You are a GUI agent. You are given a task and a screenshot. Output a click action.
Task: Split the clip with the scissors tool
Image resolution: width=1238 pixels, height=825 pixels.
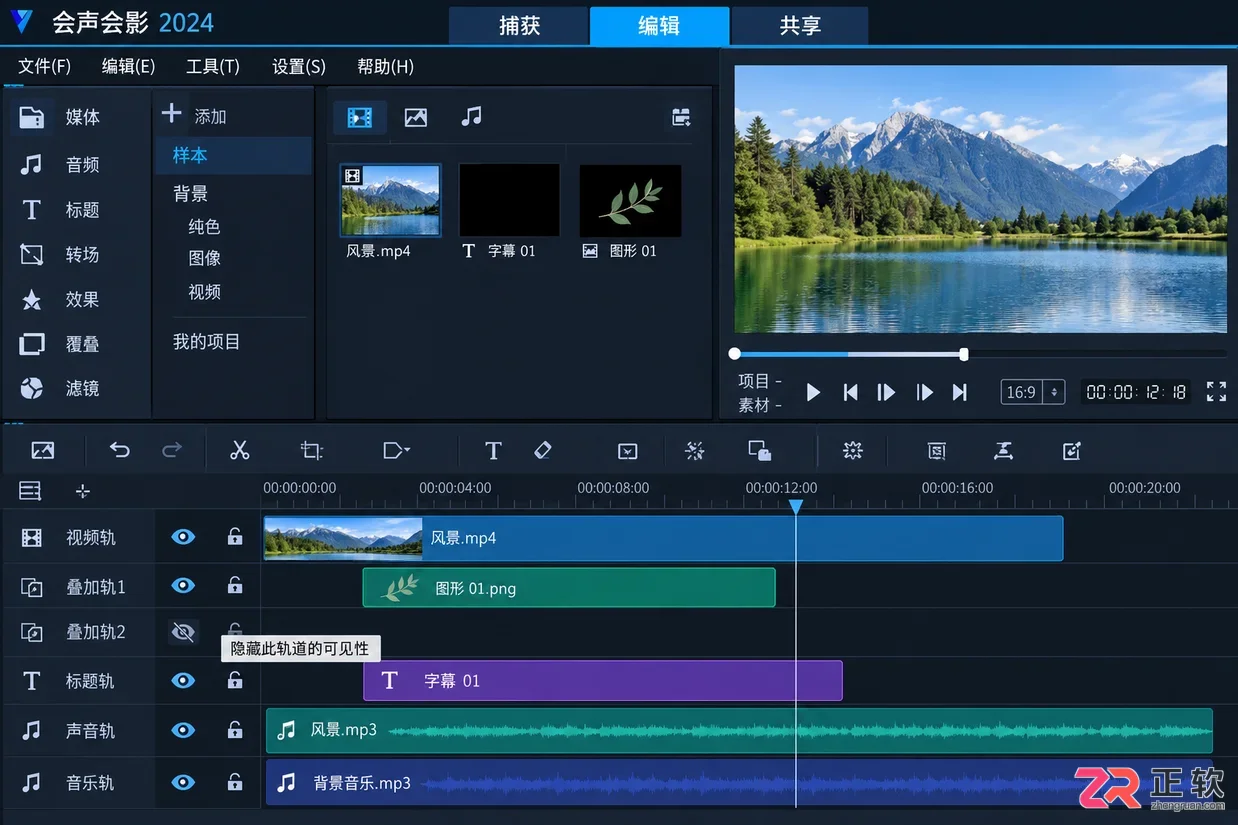tap(239, 451)
